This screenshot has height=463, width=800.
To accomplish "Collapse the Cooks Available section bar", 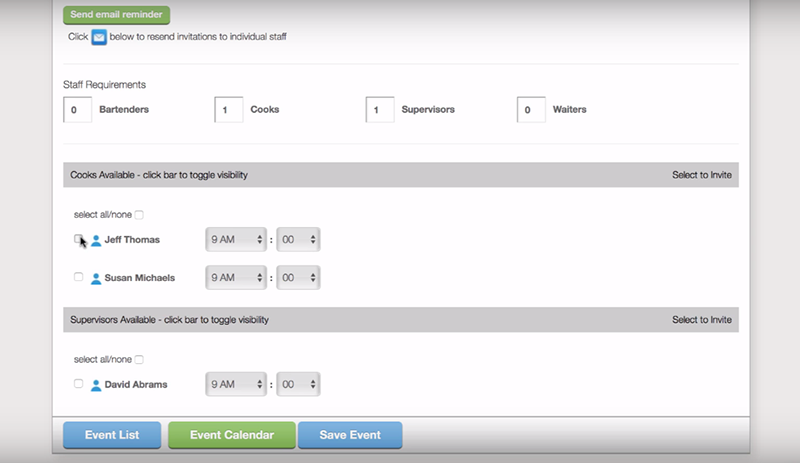I will (400, 175).
